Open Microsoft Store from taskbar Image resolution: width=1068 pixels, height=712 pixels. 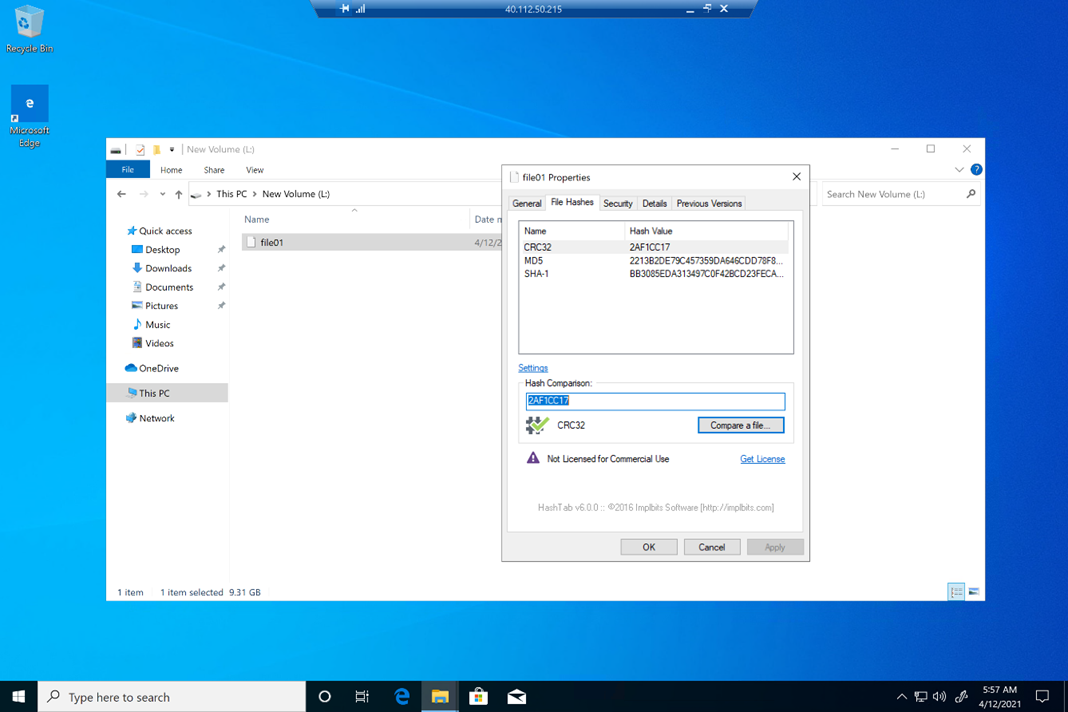point(478,696)
